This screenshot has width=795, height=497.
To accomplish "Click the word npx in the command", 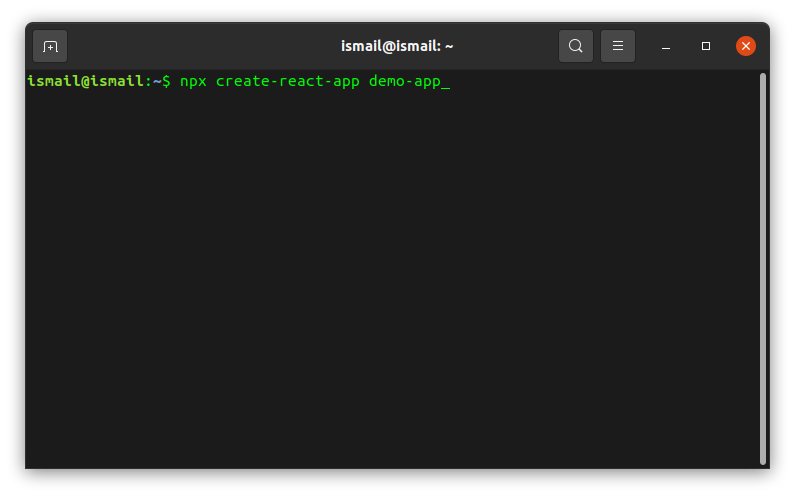I will (193, 82).
